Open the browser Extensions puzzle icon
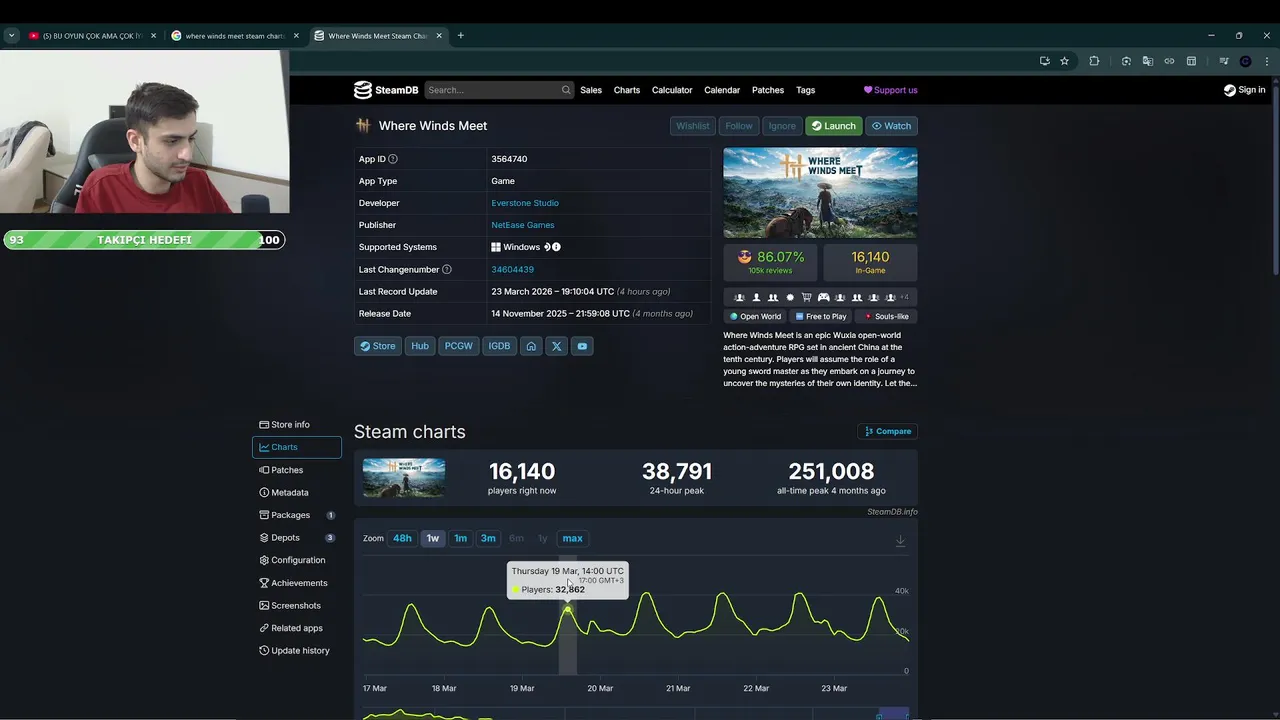Viewport: 1280px width, 720px height. coord(1094,61)
